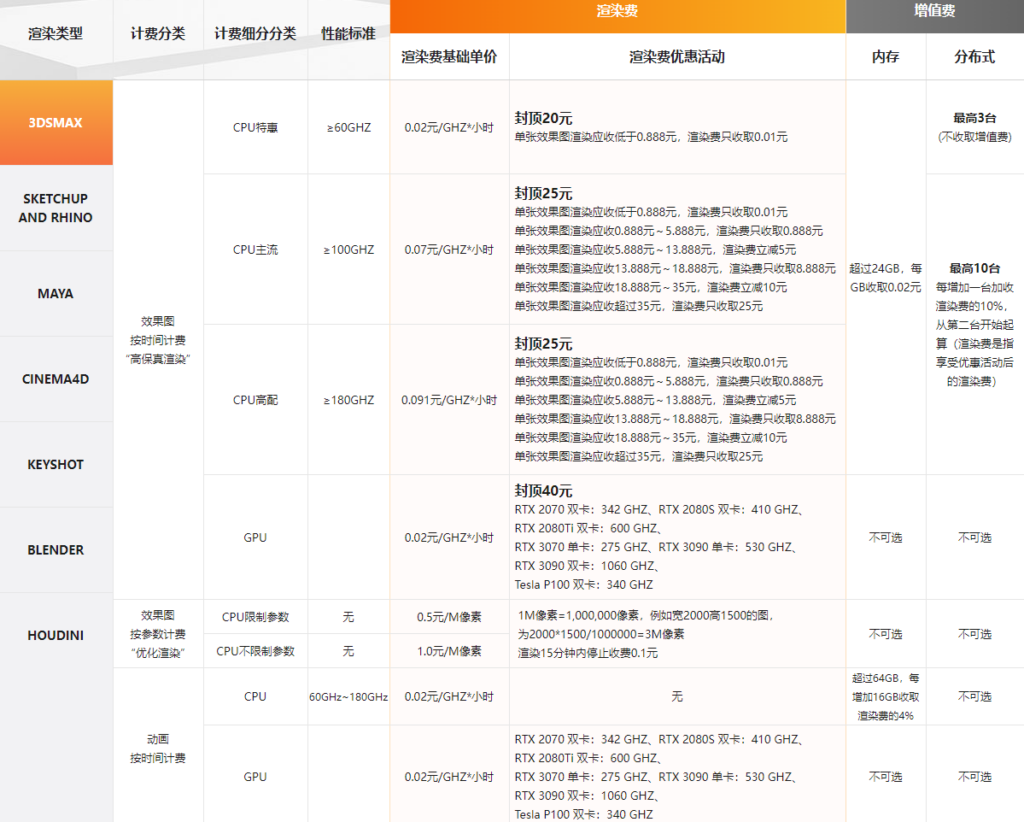Choose the CINEMA4D tab
The width and height of the screenshot is (1024, 822).
(x=56, y=379)
